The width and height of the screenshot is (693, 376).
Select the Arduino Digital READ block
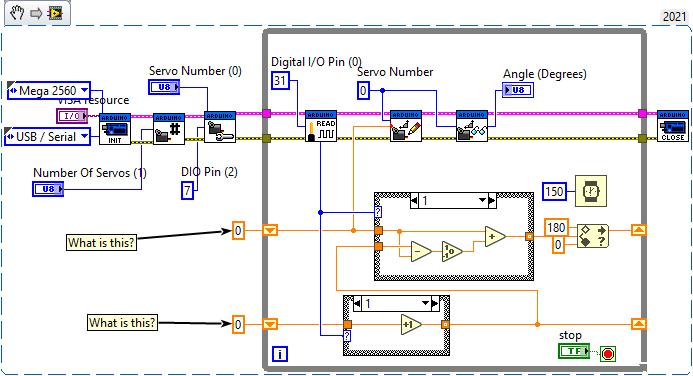click(x=321, y=126)
